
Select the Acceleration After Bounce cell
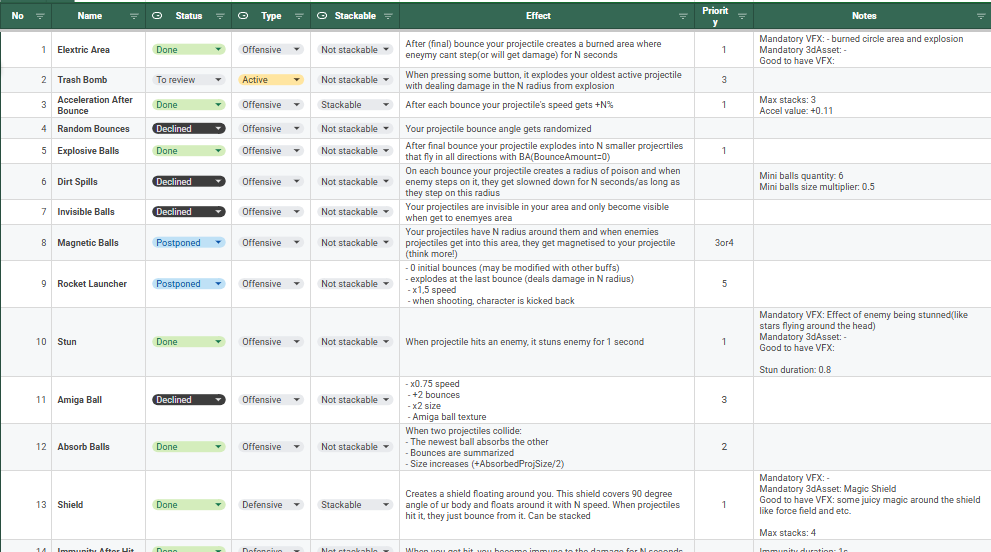tap(99, 105)
